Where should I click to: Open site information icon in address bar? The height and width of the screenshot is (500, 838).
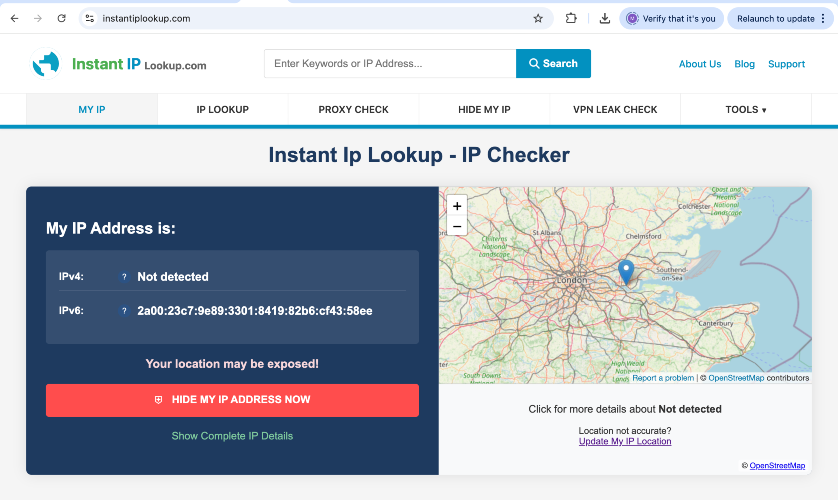click(90, 19)
